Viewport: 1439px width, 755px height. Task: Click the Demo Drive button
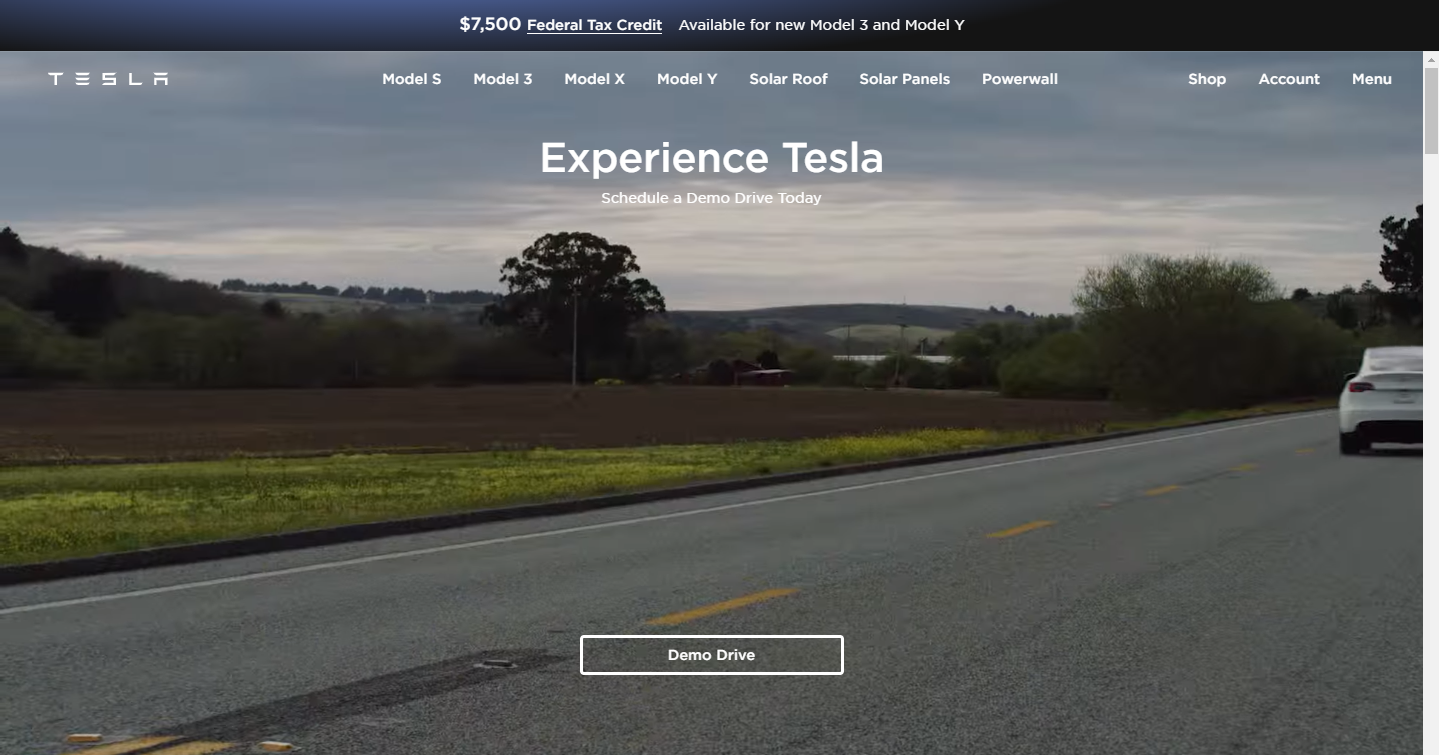[x=711, y=655]
